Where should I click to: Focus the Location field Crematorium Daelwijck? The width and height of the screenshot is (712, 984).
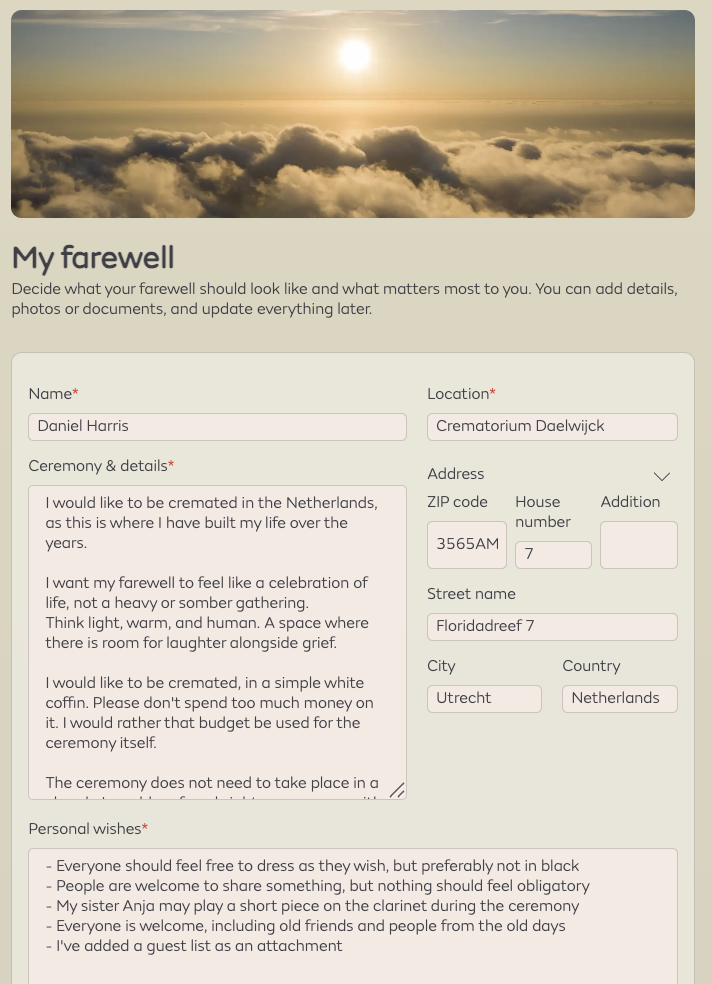click(x=552, y=427)
